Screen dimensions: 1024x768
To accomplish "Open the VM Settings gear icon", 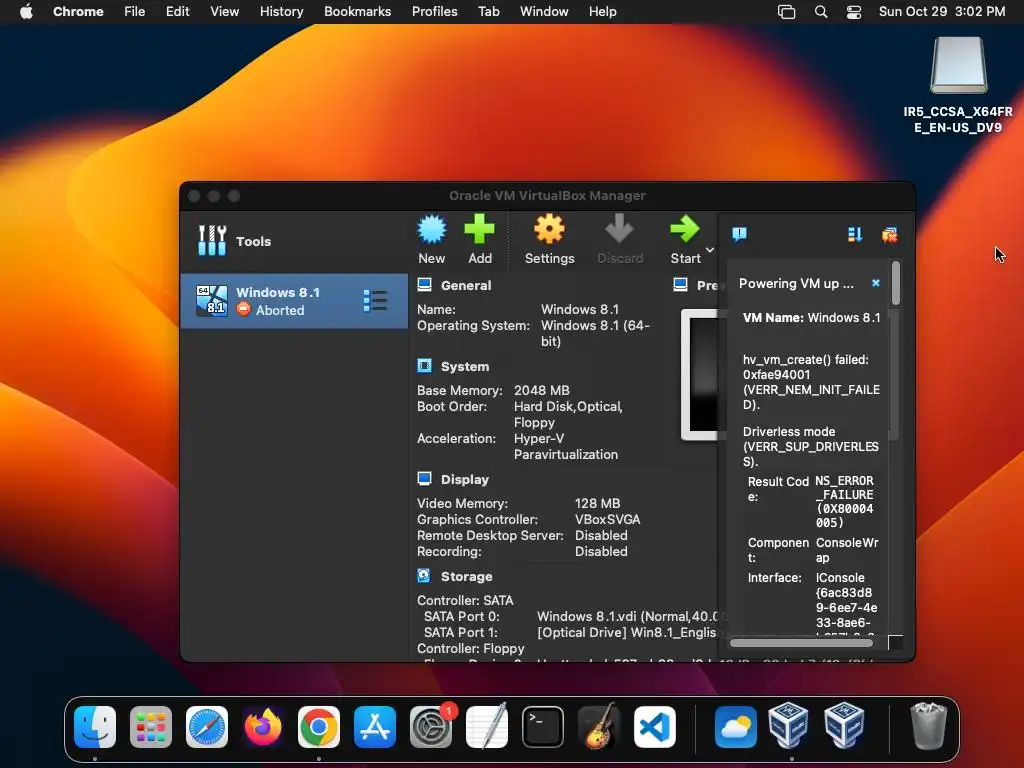I will pyautogui.click(x=549, y=229).
